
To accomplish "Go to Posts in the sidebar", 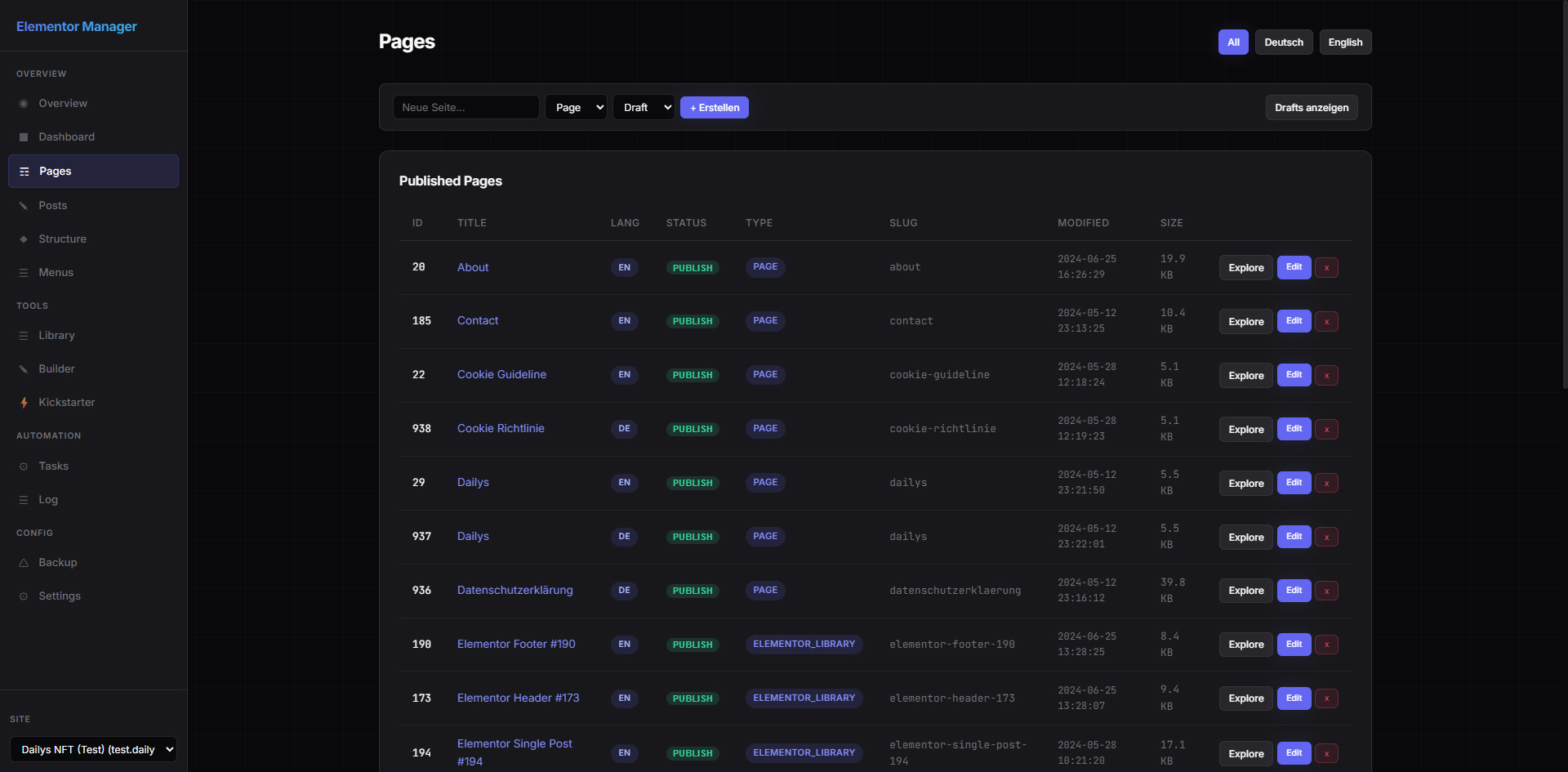I will pyautogui.click(x=53, y=206).
